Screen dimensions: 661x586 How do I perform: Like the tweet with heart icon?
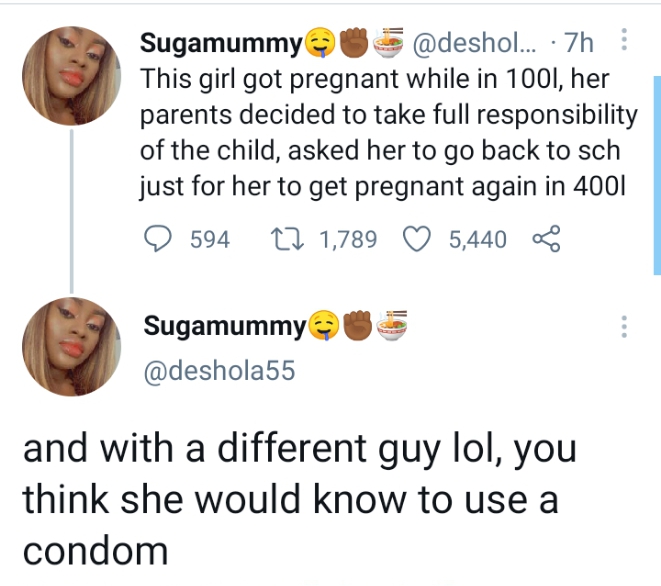[x=420, y=240]
